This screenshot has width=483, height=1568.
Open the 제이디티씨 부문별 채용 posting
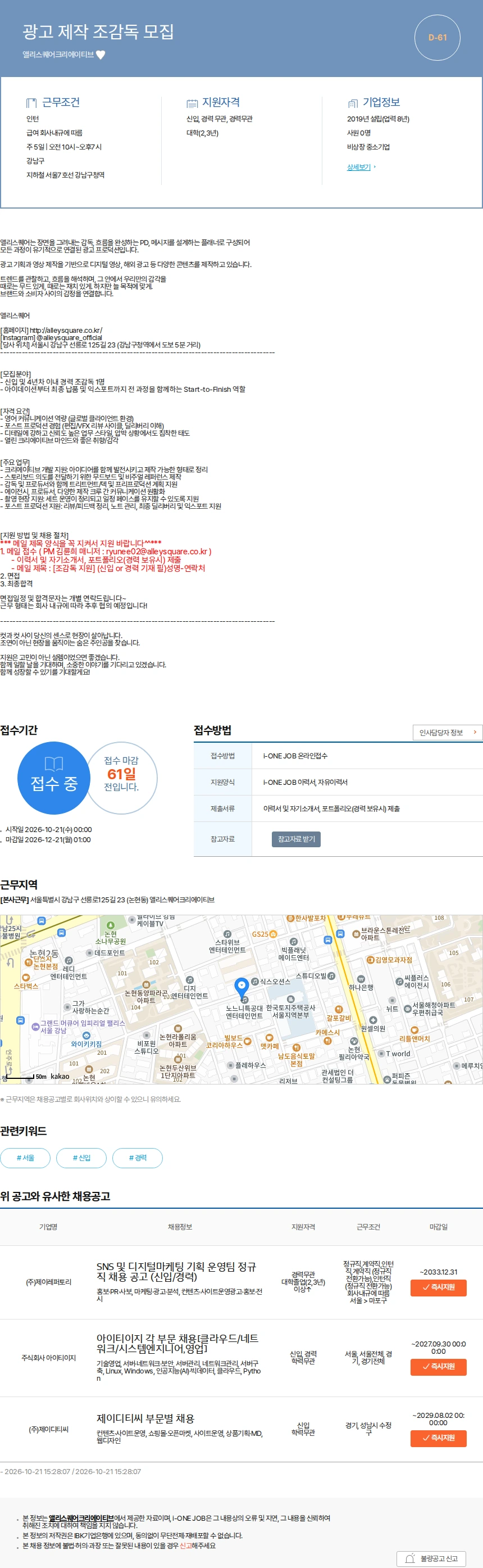[145, 1418]
